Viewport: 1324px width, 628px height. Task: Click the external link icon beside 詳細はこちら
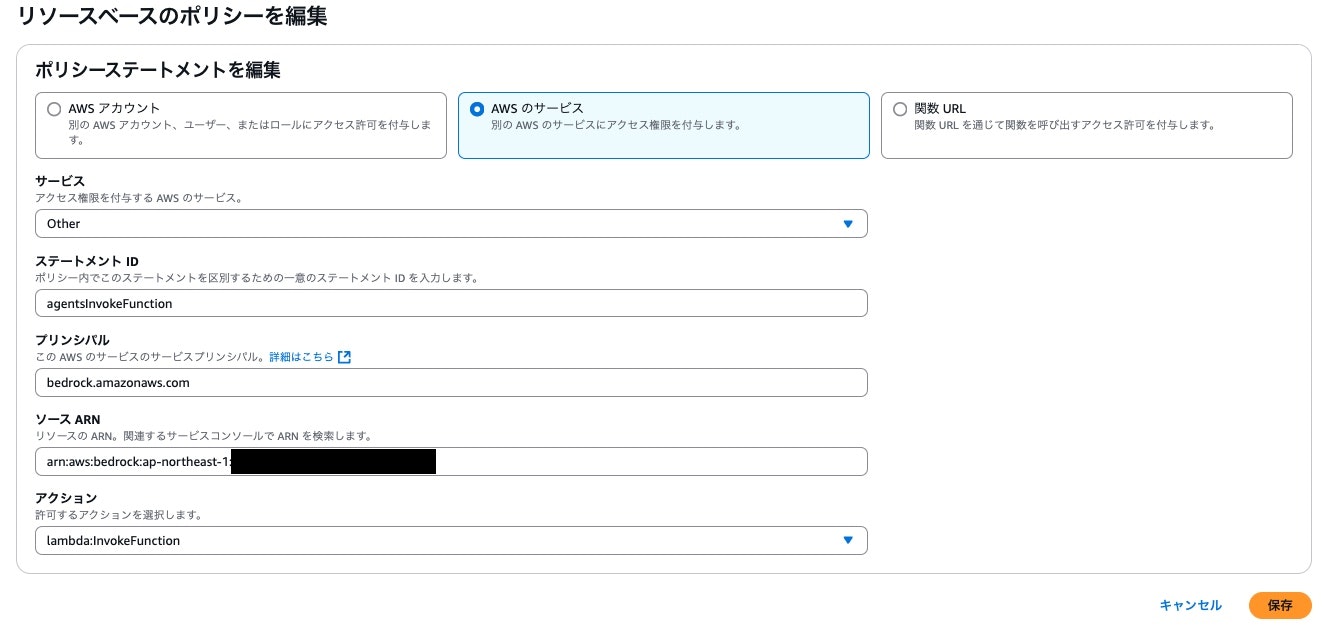pyautogui.click(x=344, y=357)
